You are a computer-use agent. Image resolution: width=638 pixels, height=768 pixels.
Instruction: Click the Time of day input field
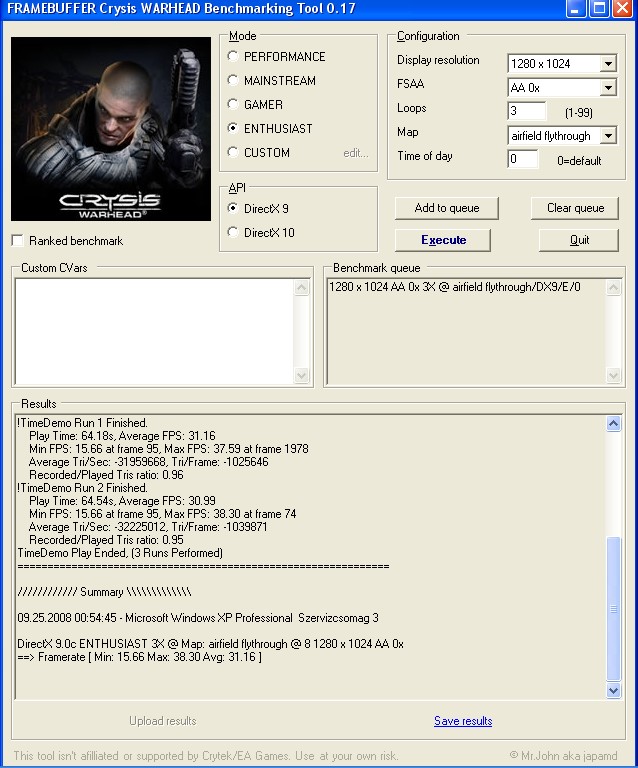(x=522, y=159)
